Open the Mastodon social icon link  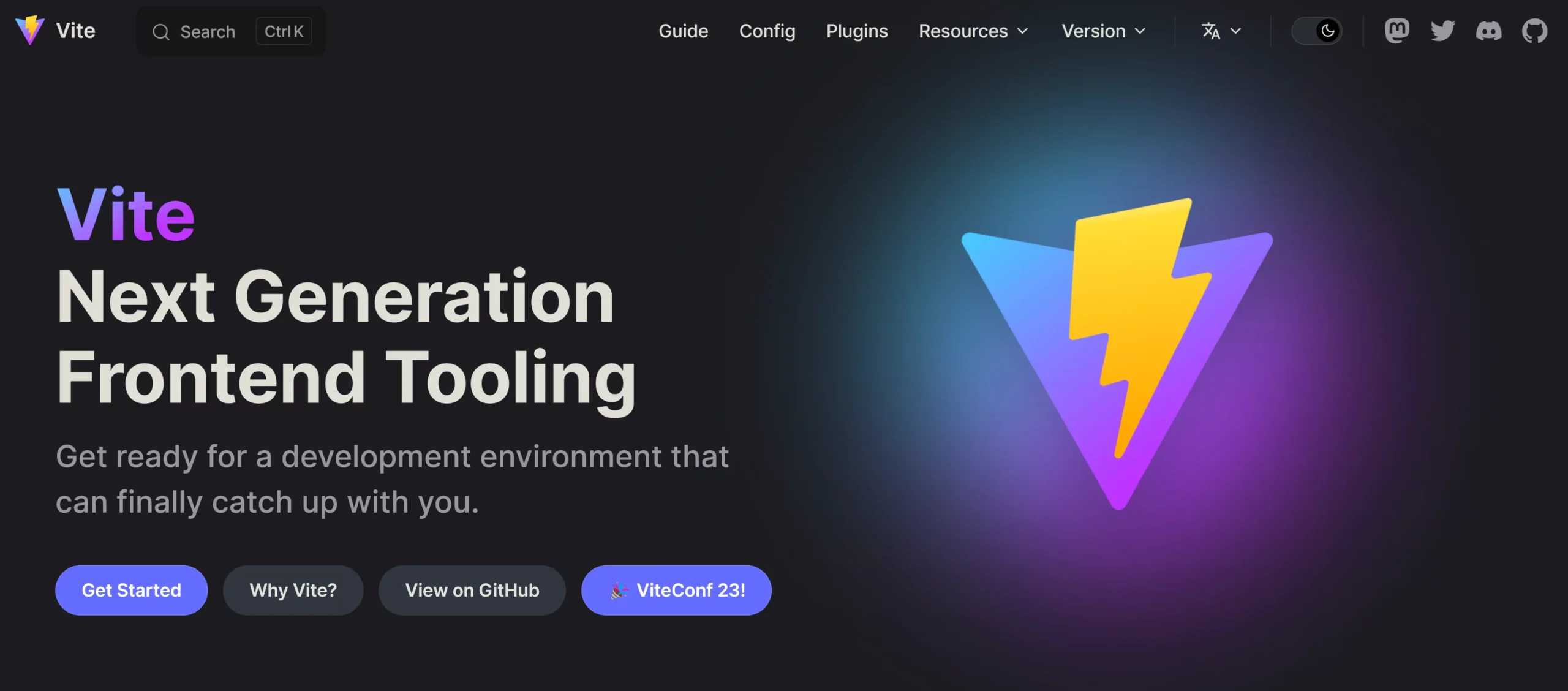(x=1396, y=29)
